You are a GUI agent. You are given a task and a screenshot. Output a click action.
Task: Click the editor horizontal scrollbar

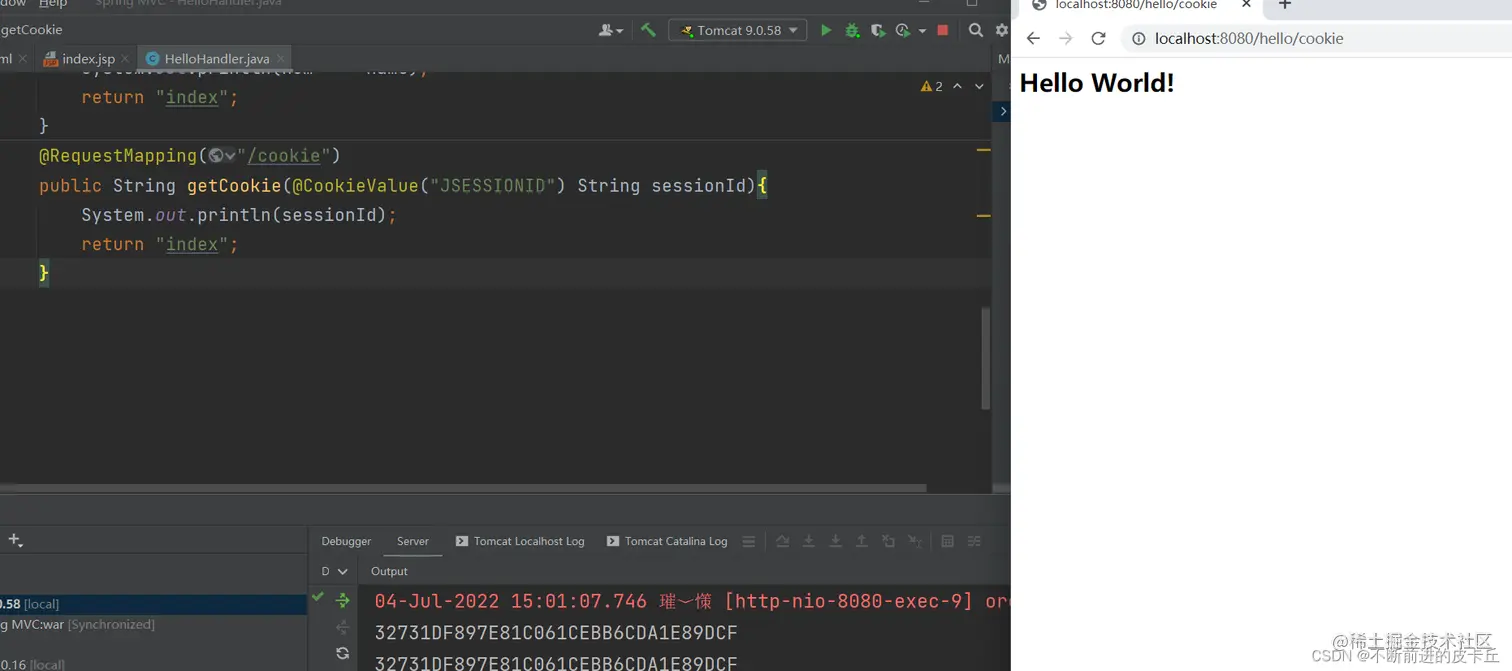click(x=462, y=488)
